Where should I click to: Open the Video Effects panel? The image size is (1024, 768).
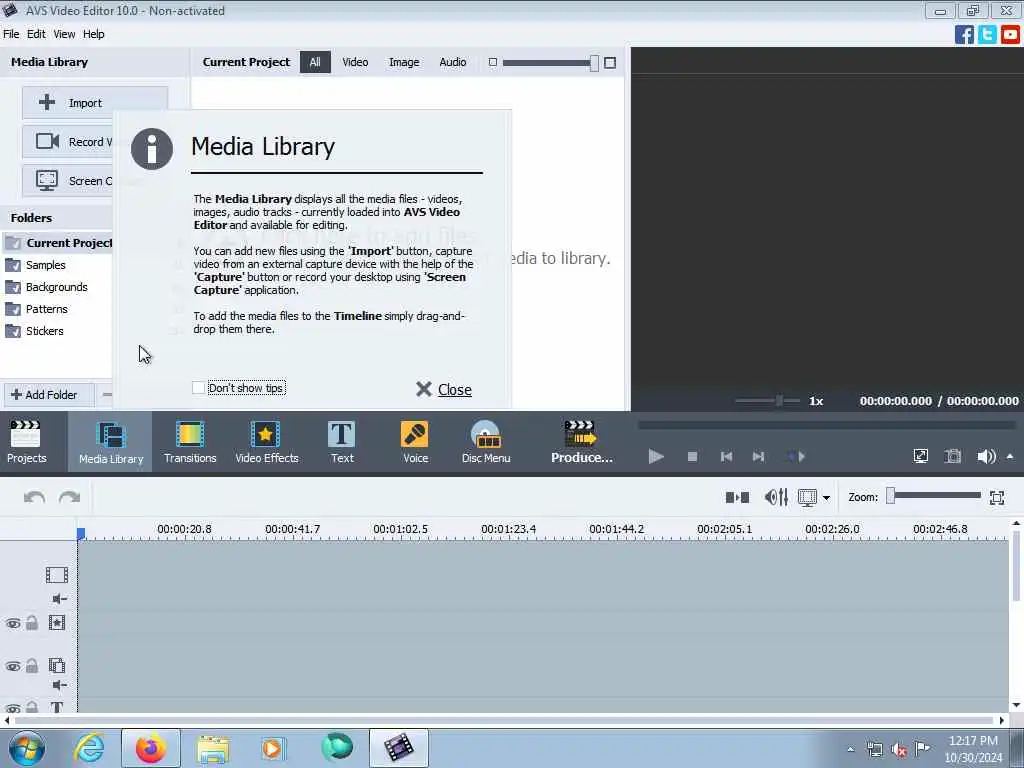266,441
